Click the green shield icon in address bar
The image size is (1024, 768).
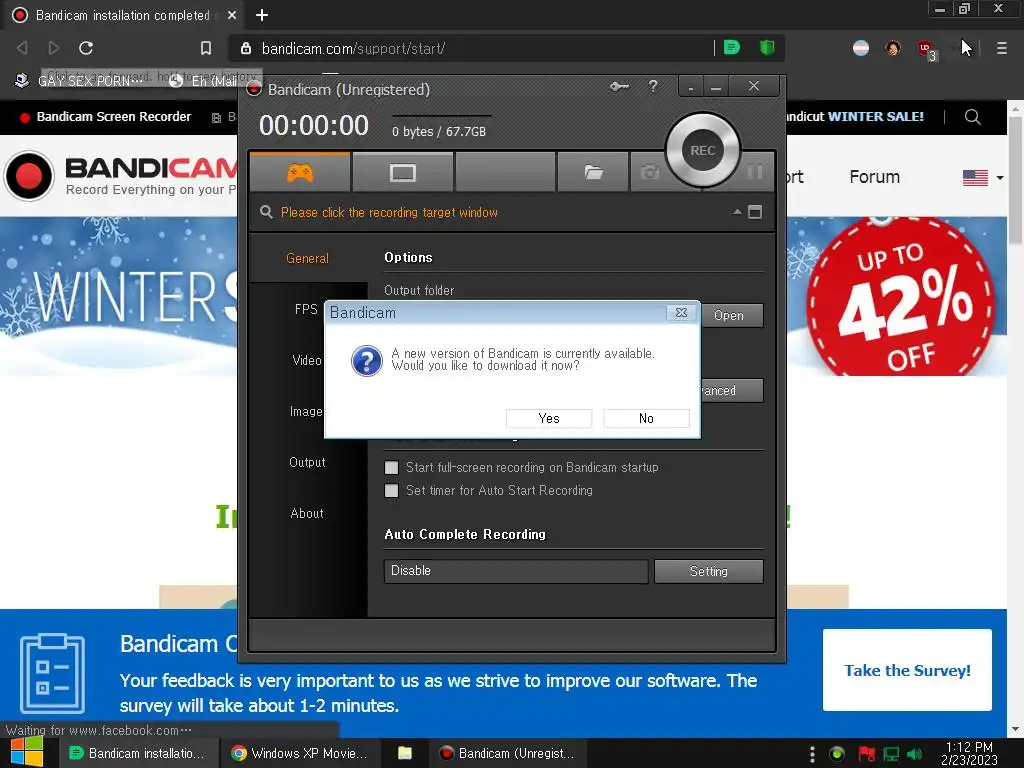(767, 47)
